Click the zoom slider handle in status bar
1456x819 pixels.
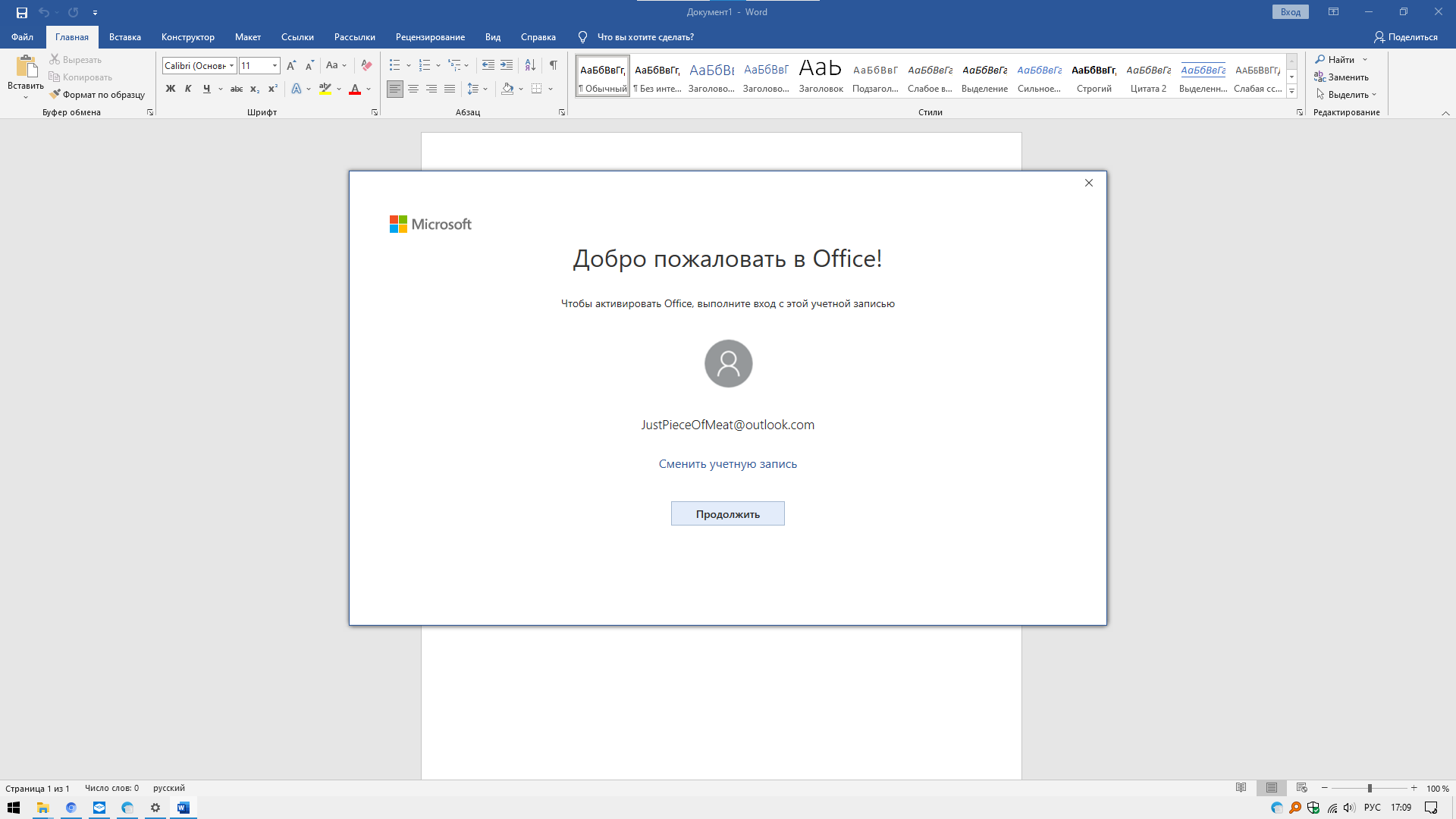click(1370, 788)
